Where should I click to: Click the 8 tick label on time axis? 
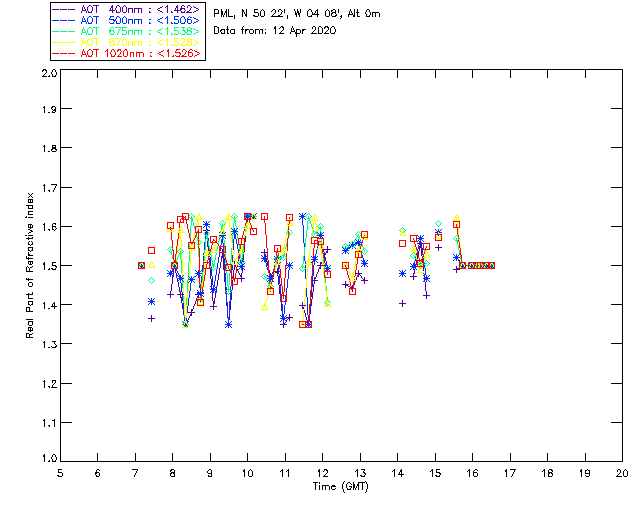(173, 473)
